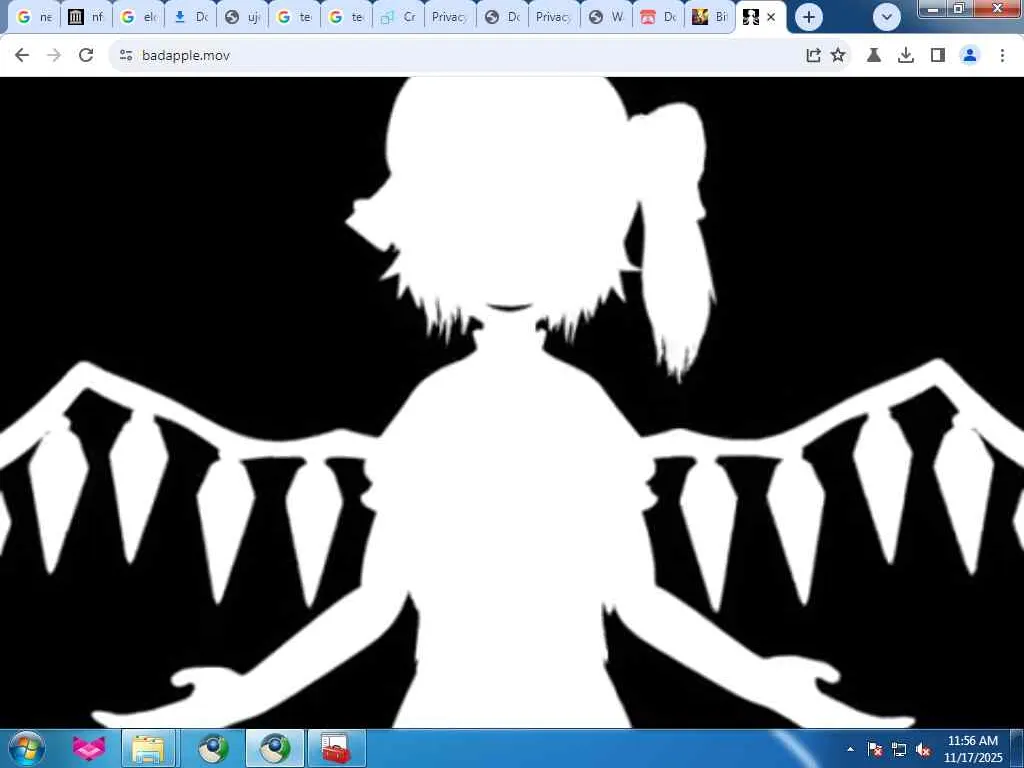
Task: Open Action Center flag icon
Action: point(875,749)
